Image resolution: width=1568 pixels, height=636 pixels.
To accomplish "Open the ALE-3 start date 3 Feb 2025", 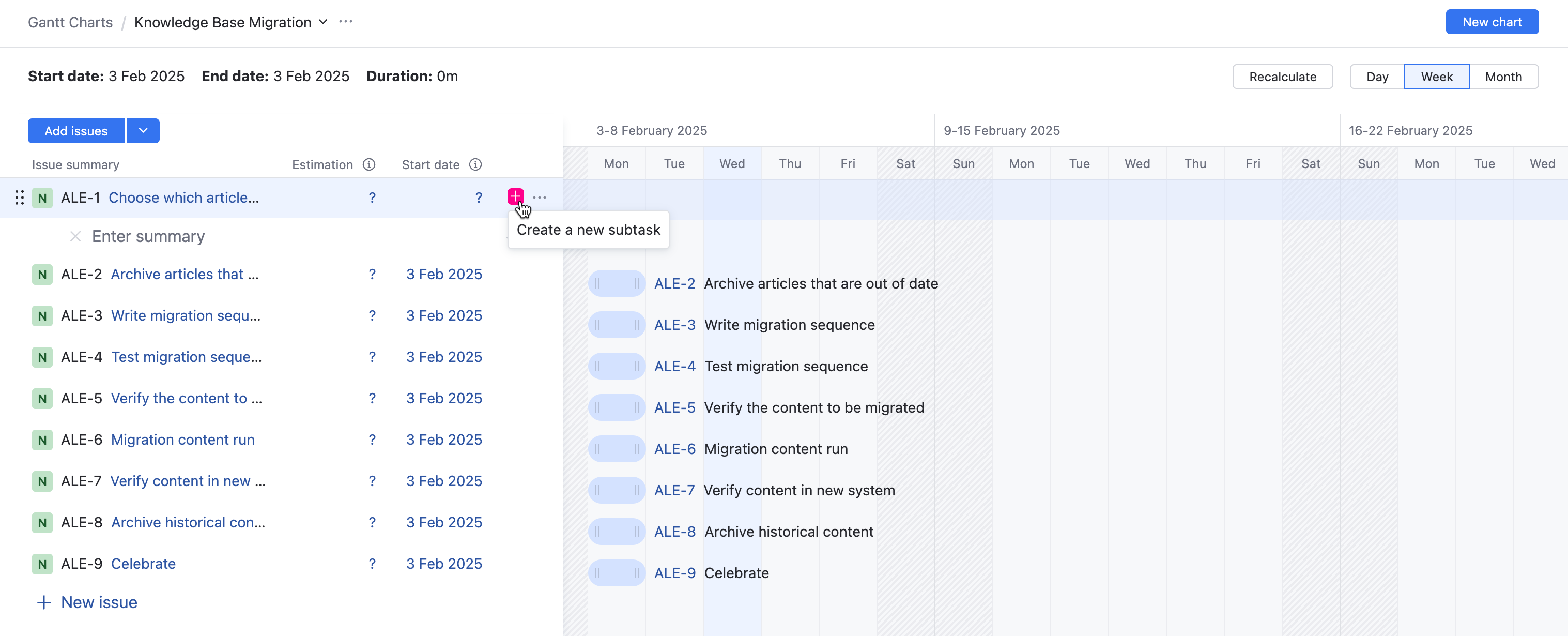I will click(x=444, y=315).
